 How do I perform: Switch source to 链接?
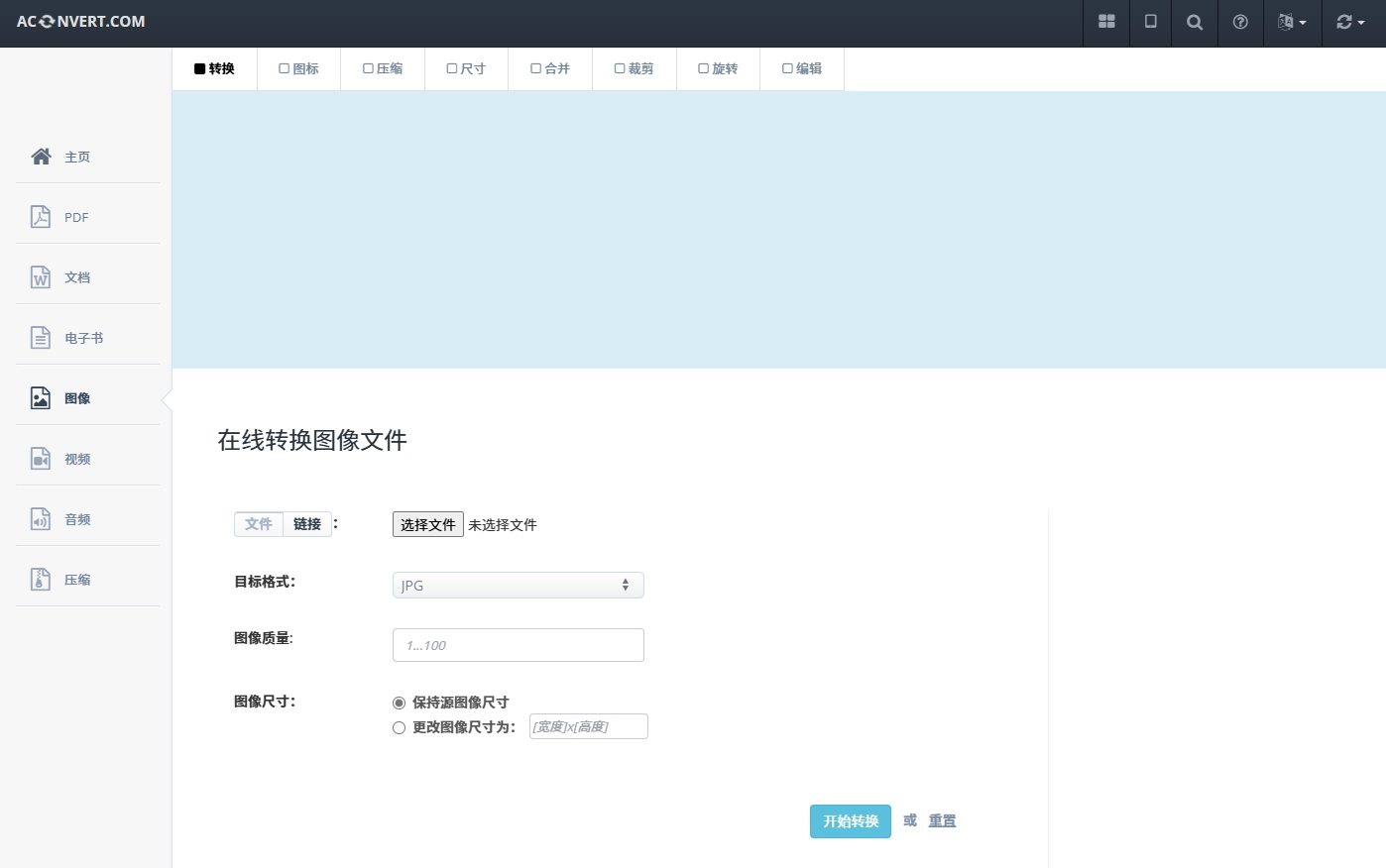click(307, 524)
